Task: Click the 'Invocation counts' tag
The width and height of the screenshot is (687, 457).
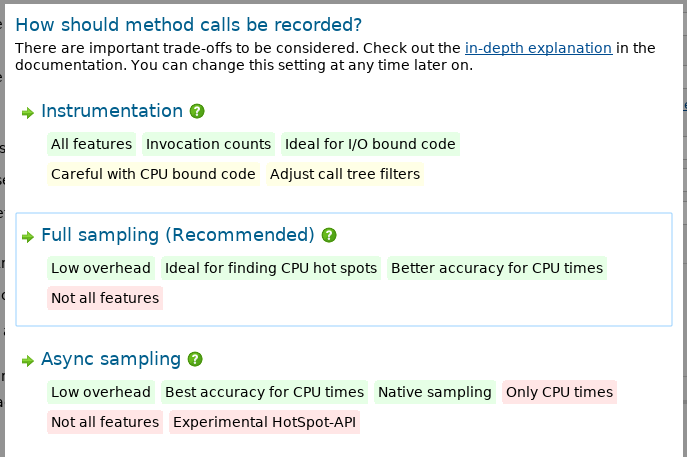Action: 209,144
